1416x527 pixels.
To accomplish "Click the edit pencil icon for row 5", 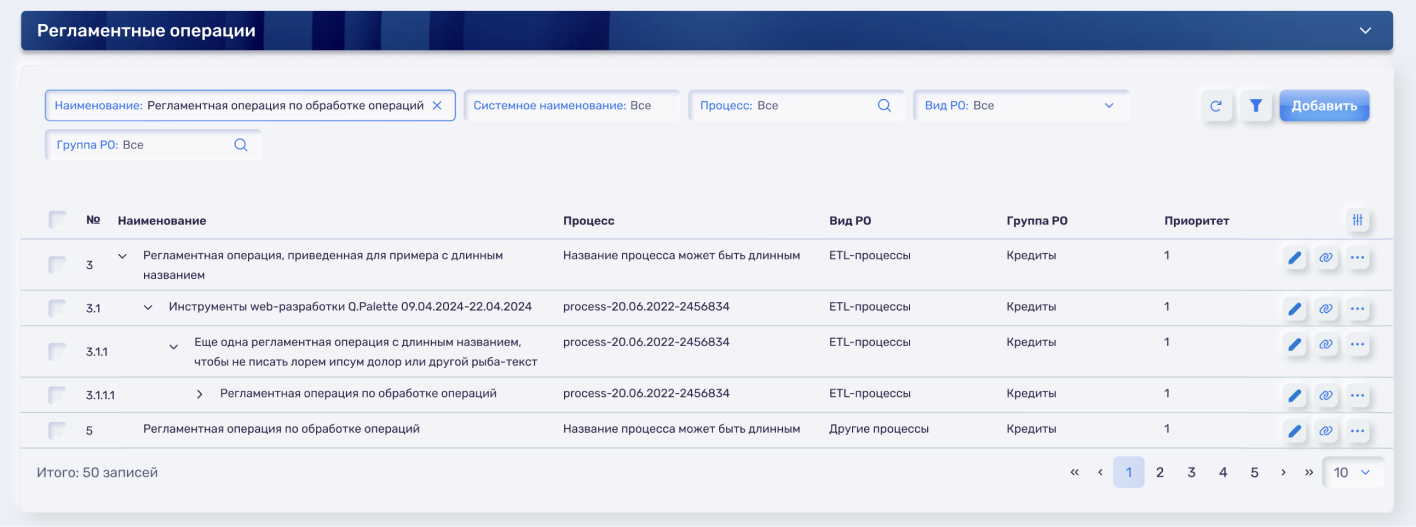I will [1295, 432].
